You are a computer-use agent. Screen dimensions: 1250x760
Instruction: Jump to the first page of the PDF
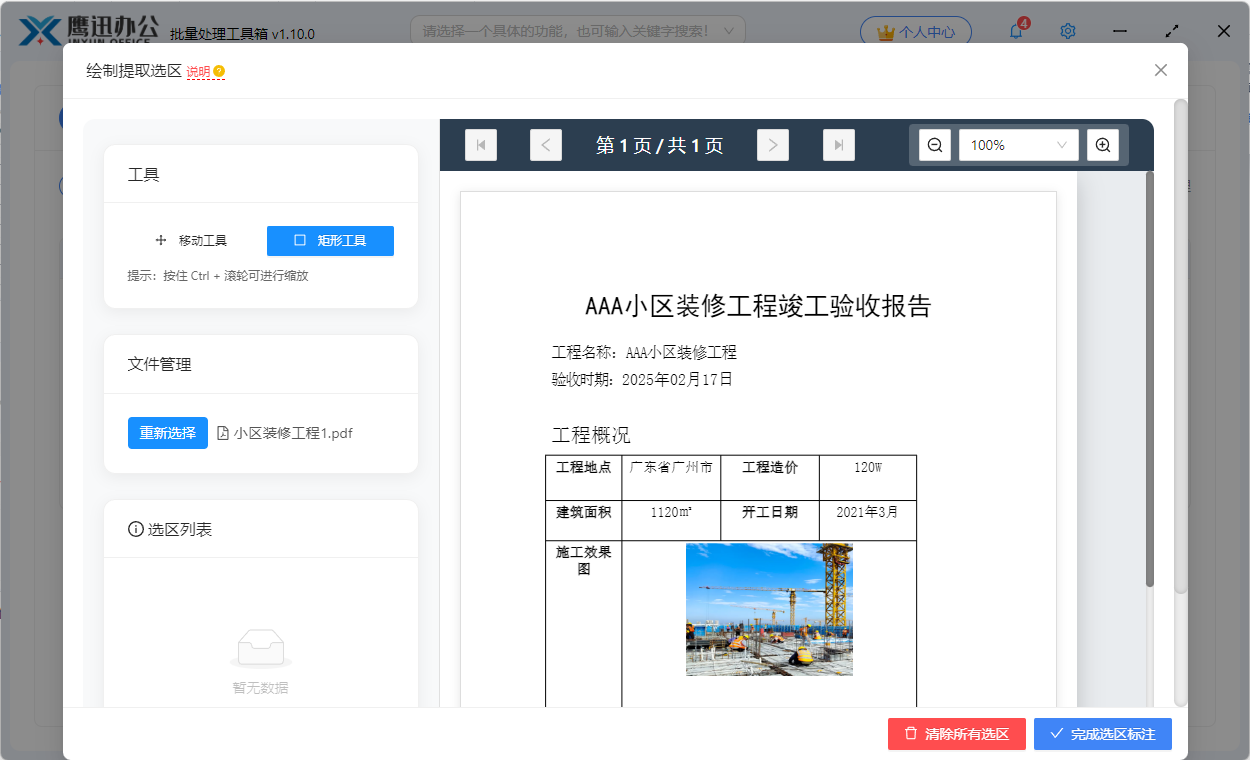[481, 144]
